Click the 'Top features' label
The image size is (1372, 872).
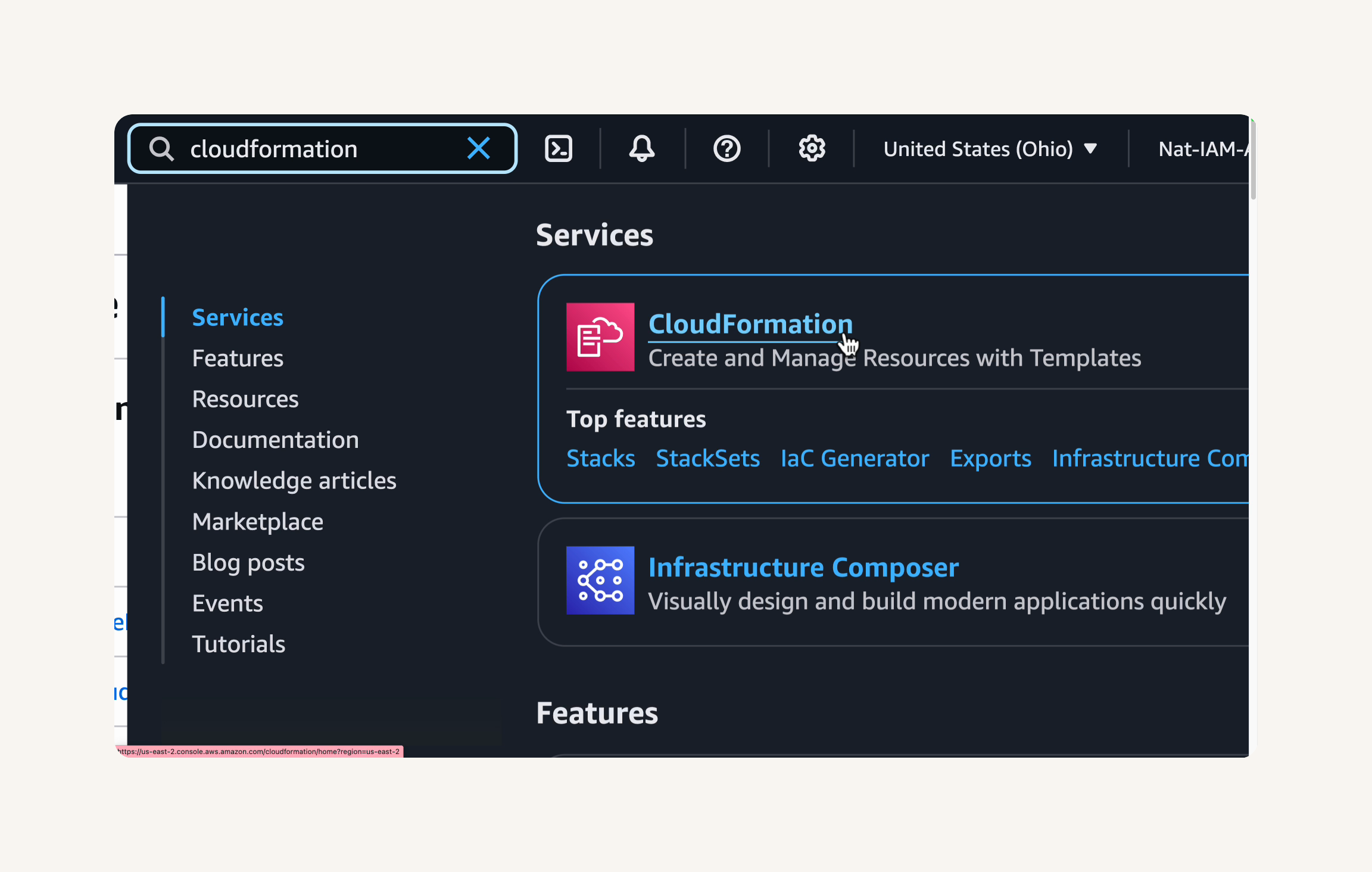point(636,419)
